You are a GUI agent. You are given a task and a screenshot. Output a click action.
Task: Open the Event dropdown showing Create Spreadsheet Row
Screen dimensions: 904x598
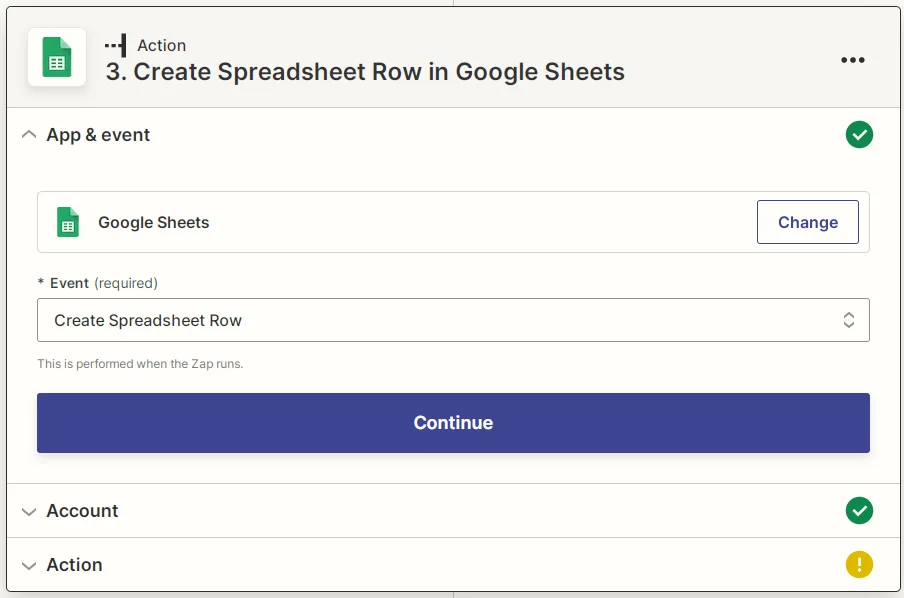(x=453, y=320)
